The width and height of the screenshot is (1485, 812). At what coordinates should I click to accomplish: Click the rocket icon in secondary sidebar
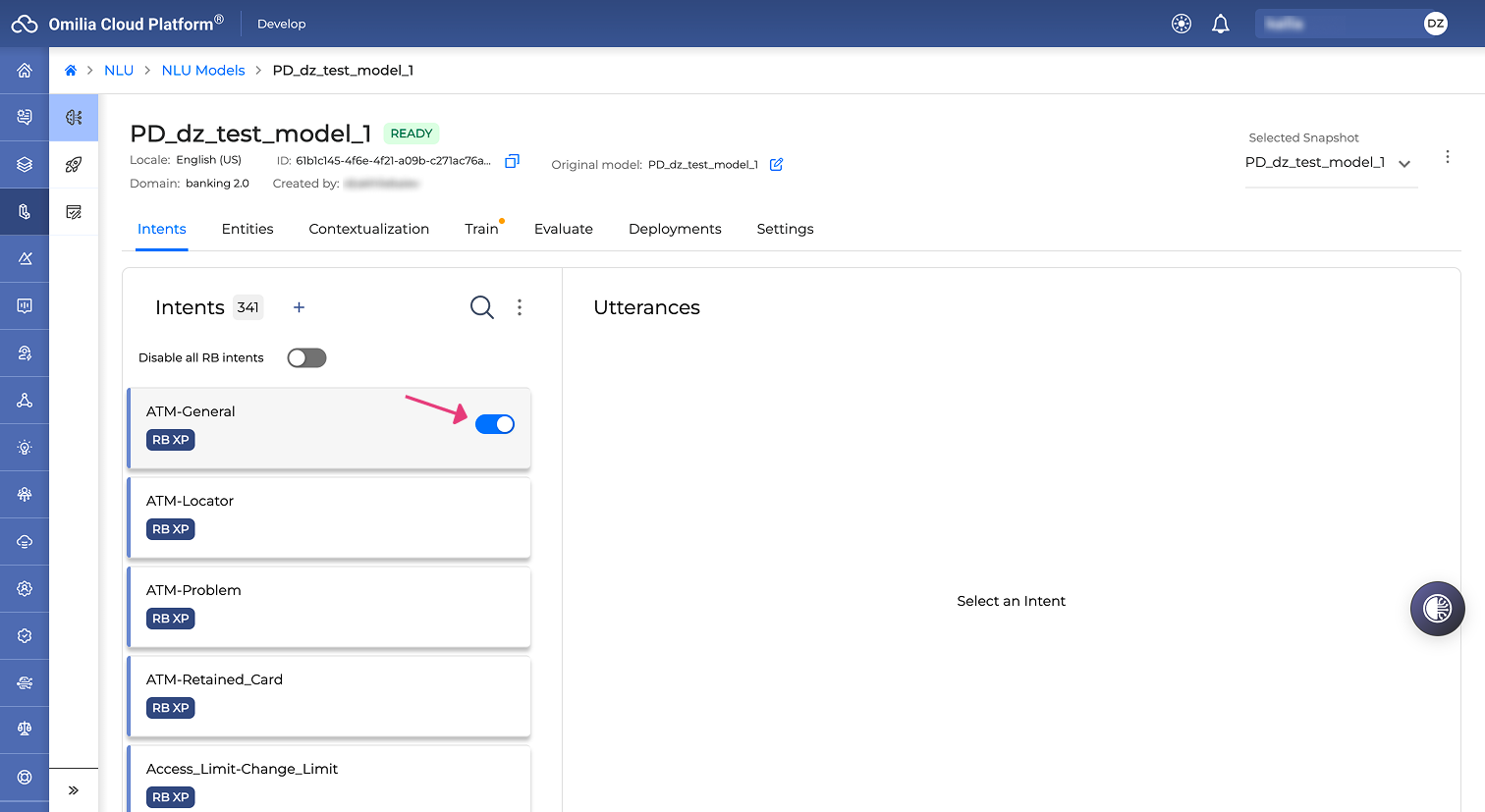[x=74, y=165]
